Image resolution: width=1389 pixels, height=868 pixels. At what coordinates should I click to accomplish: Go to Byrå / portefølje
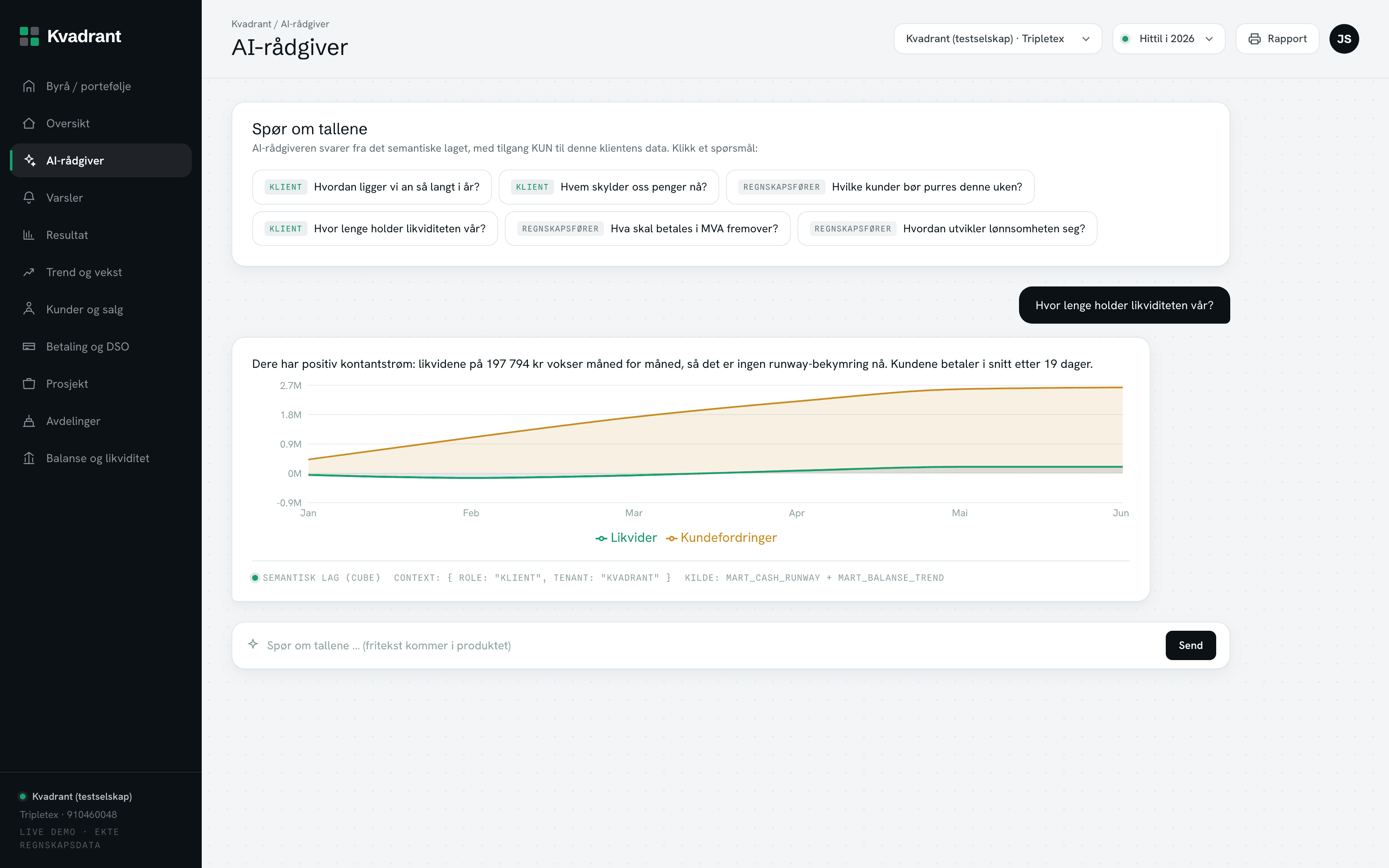(101, 86)
